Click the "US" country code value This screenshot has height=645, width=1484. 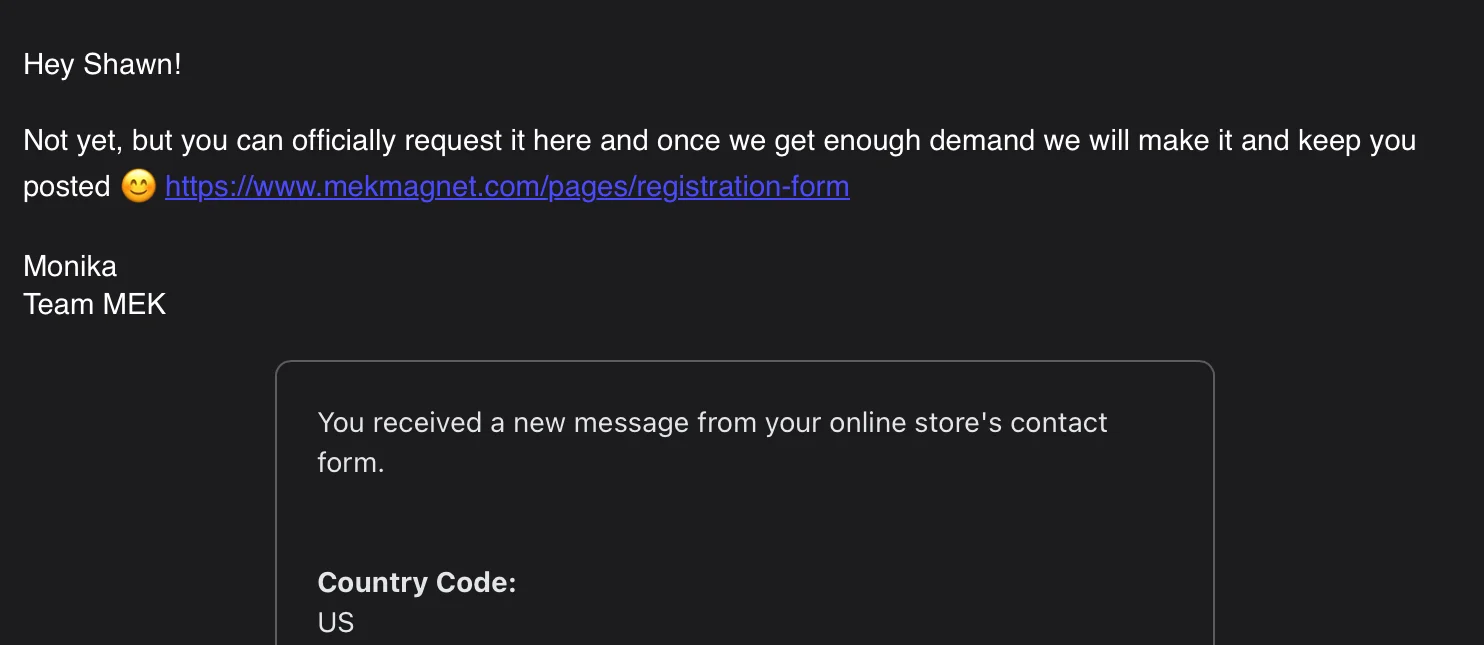[x=336, y=623]
